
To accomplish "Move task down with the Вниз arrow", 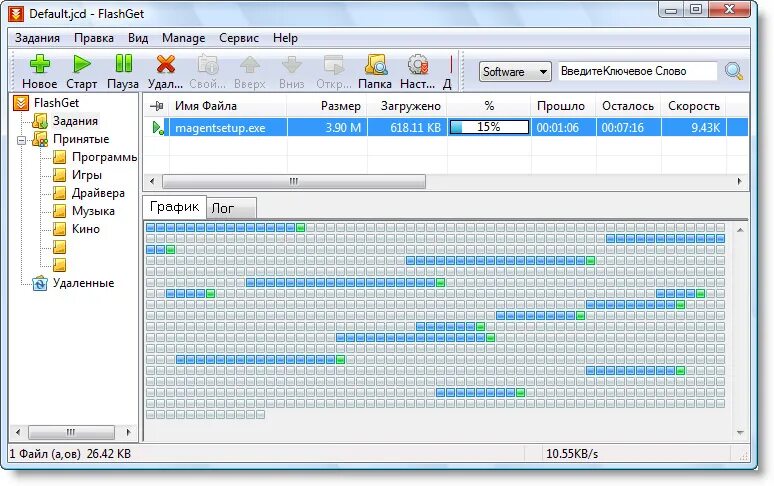I will tap(292, 65).
